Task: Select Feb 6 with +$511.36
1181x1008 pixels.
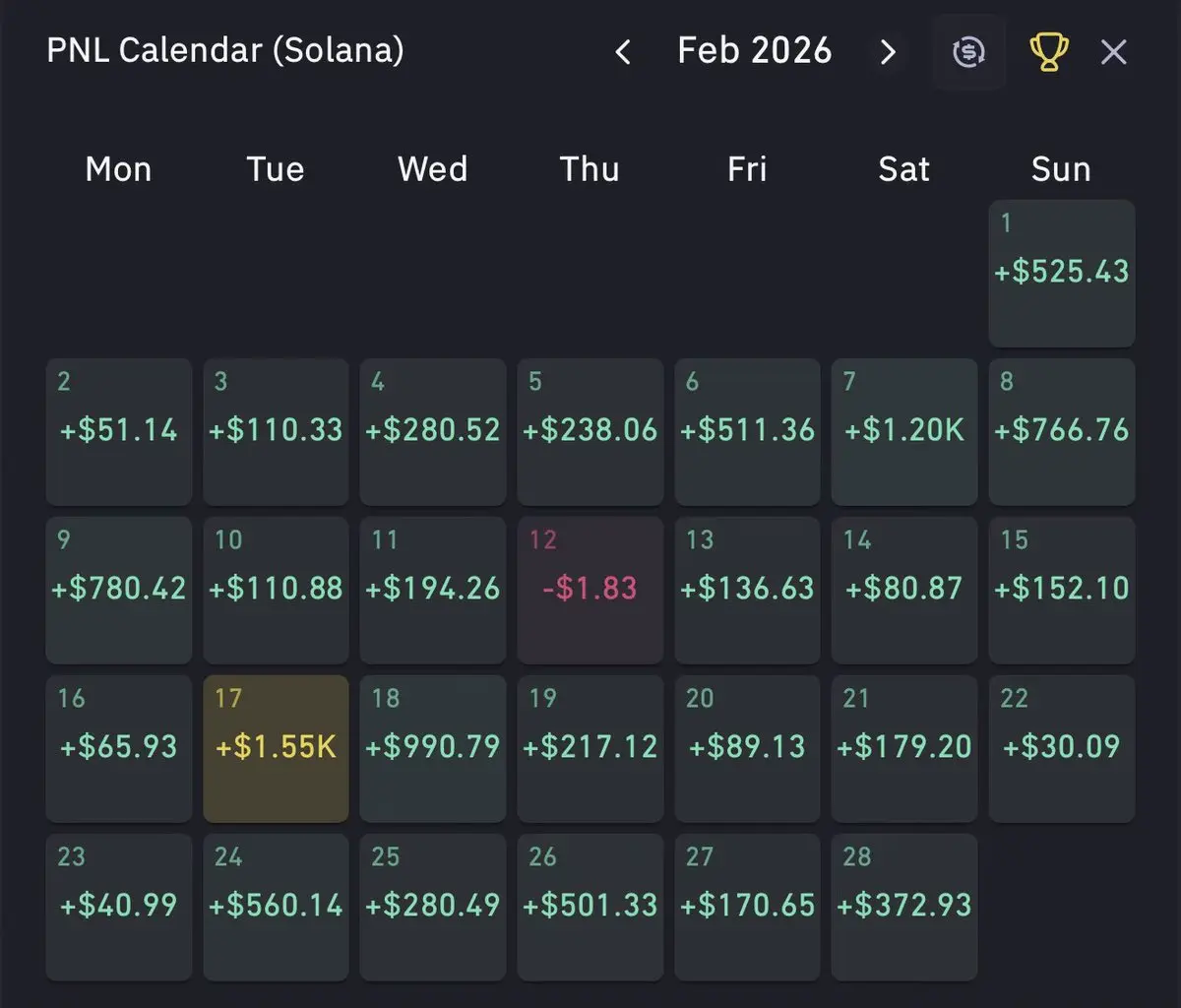Action: coord(747,431)
